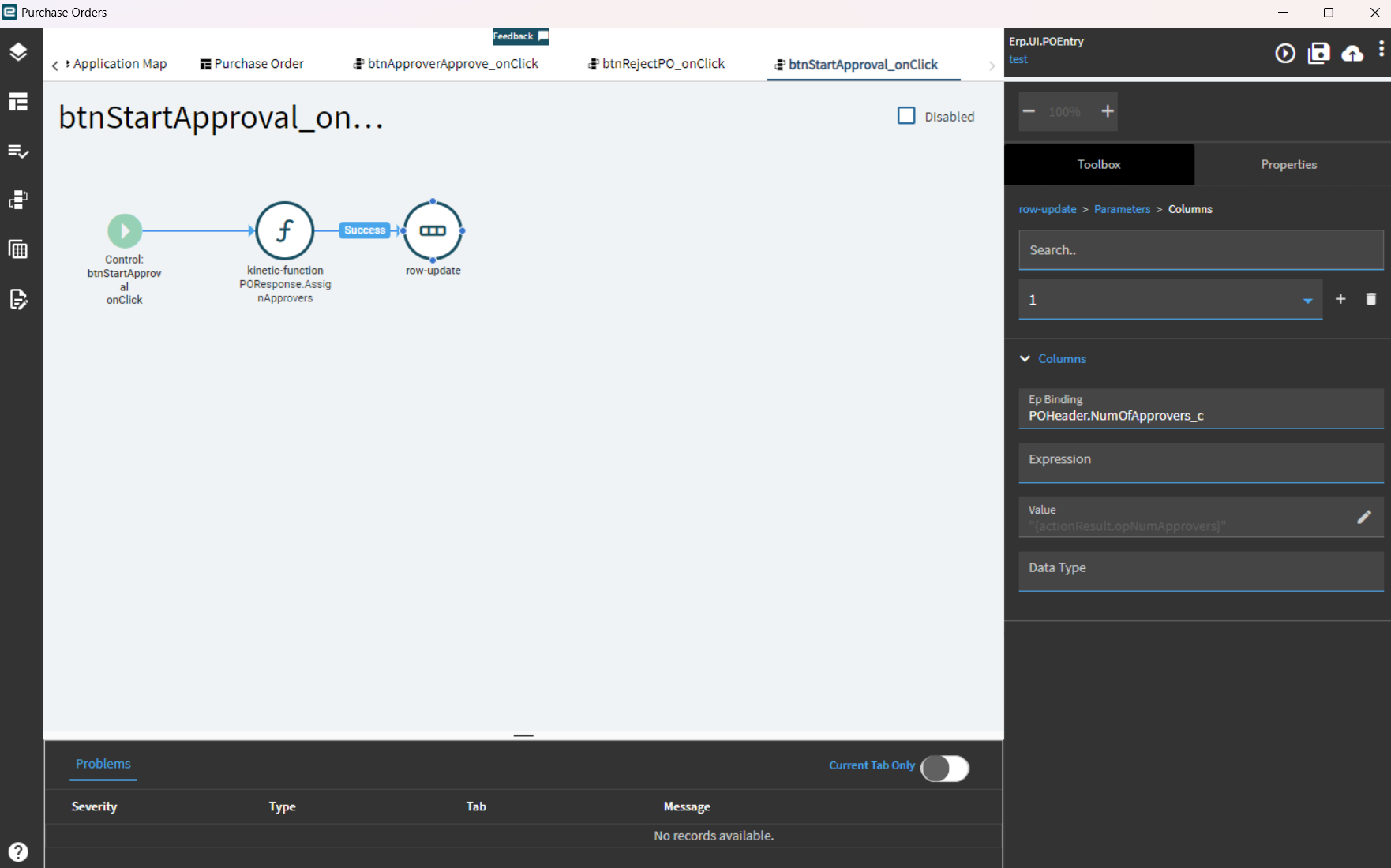The image size is (1391, 868).
Task: Toggle the Current Tab Only switch
Action: coord(945,768)
